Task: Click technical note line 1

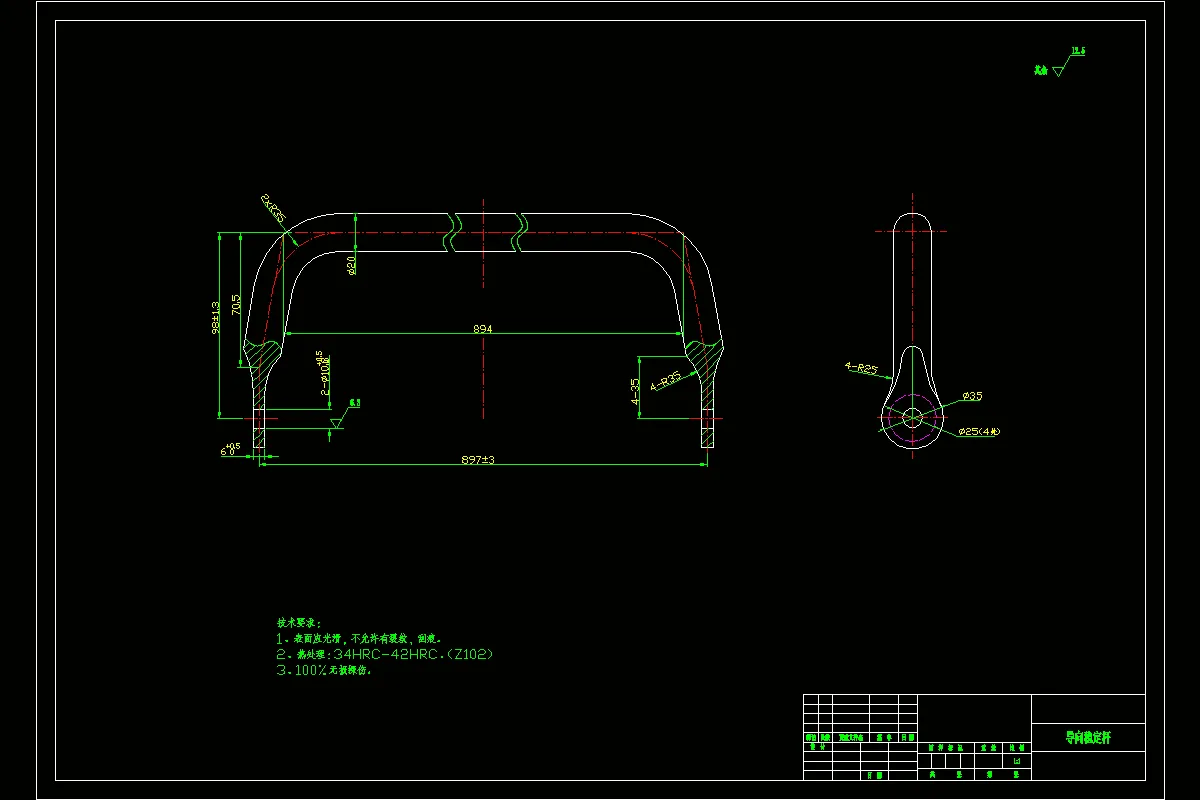Action: (x=359, y=637)
